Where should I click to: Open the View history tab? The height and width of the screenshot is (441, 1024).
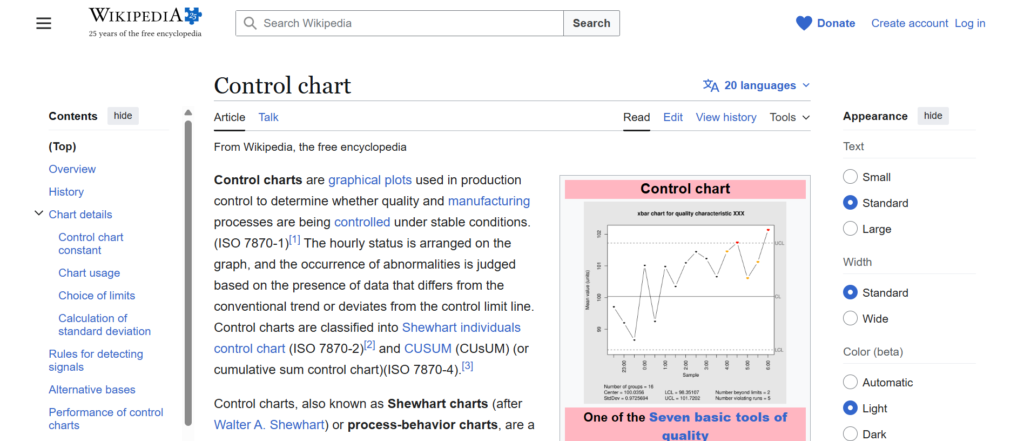(x=726, y=117)
